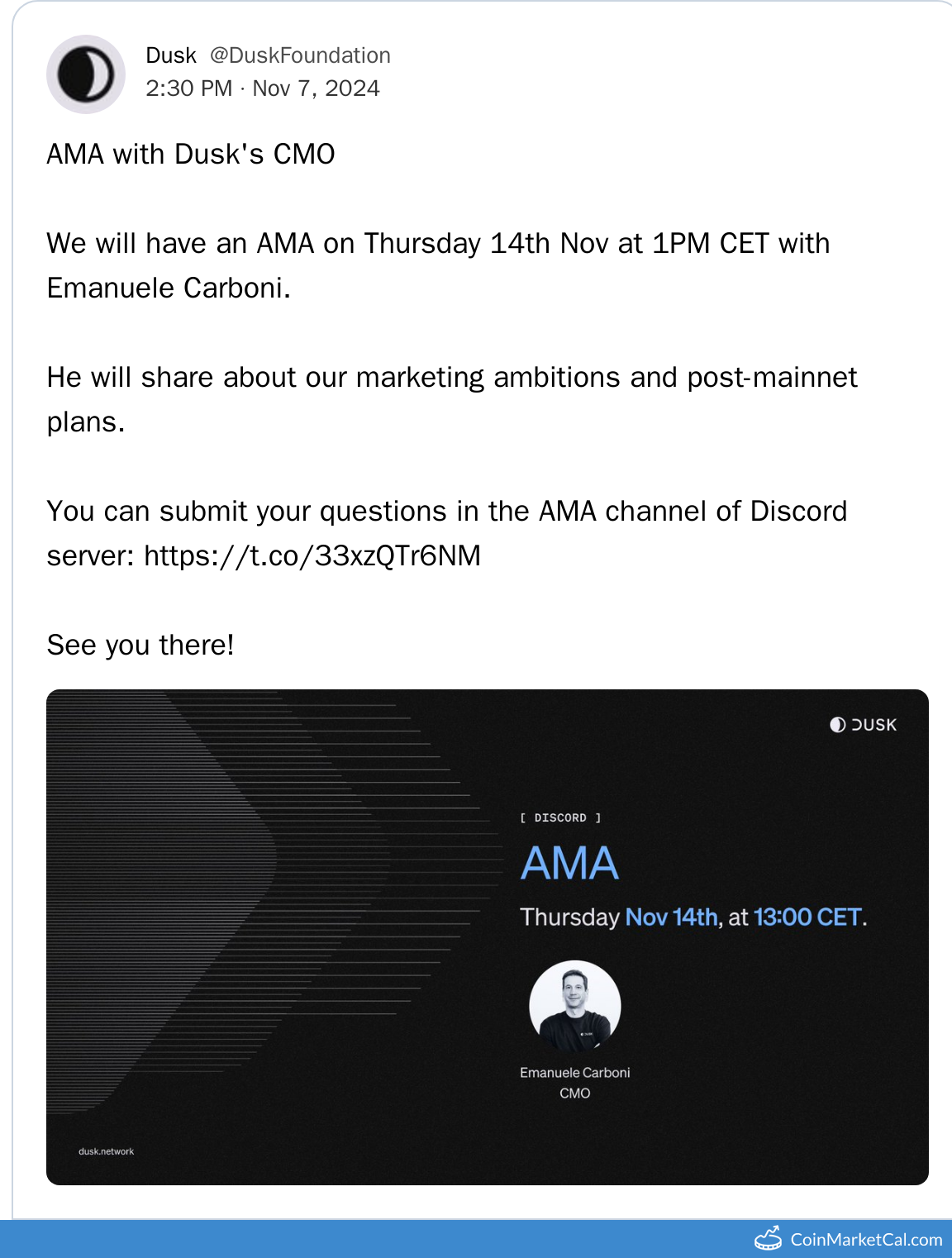The image size is (952, 1258).
Task: Click the dusk.network text in banner
Action: click(x=106, y=1151)
